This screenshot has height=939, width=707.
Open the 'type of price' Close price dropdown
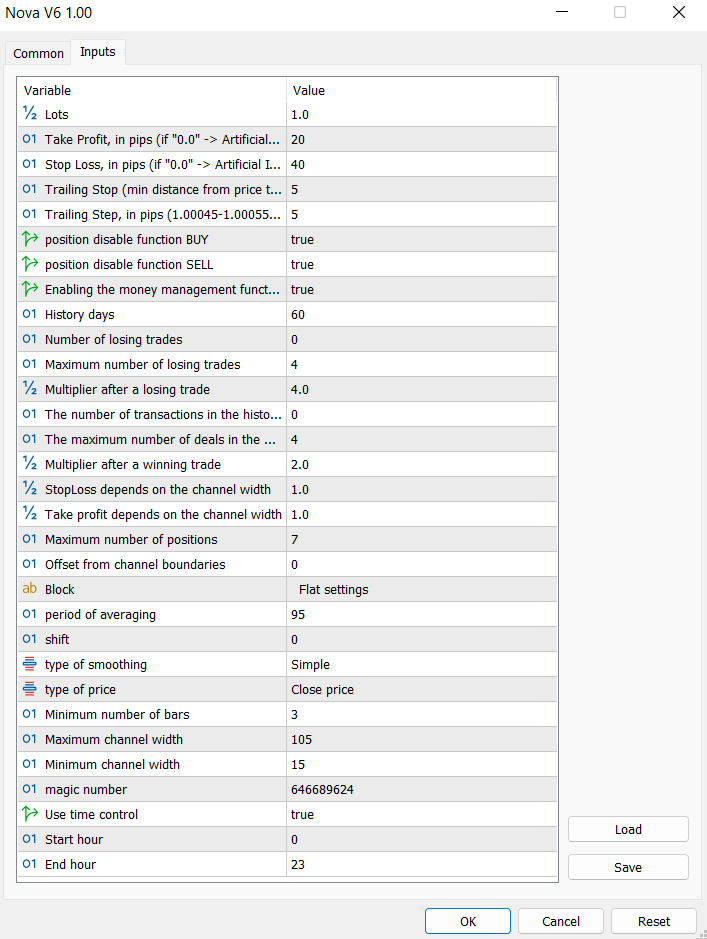pos(420,690)
